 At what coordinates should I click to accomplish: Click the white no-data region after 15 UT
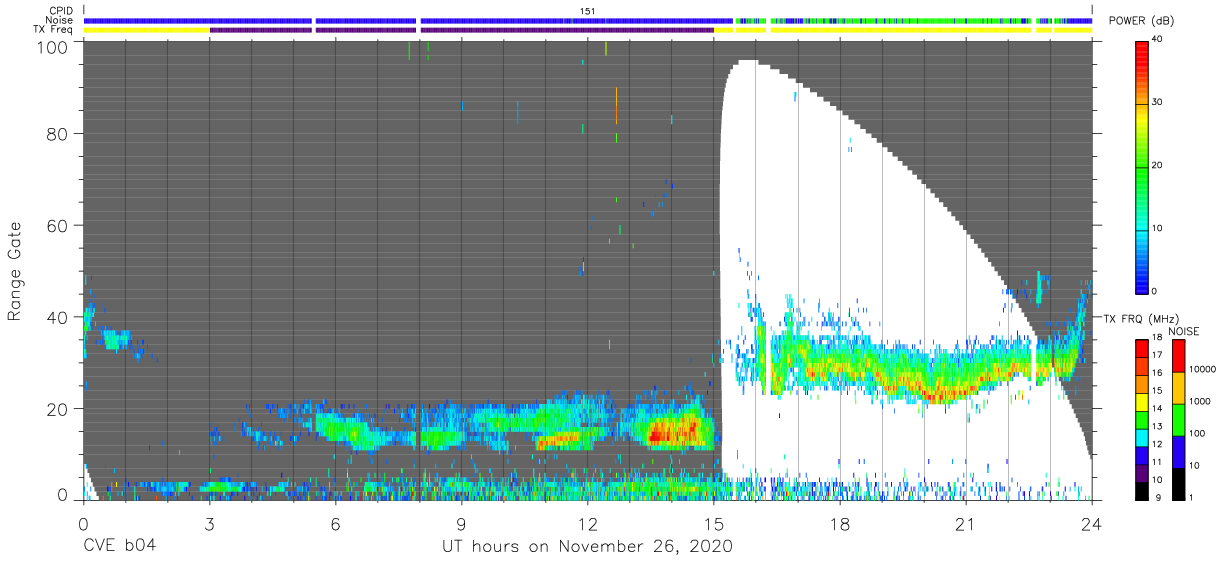coord(850,230)
